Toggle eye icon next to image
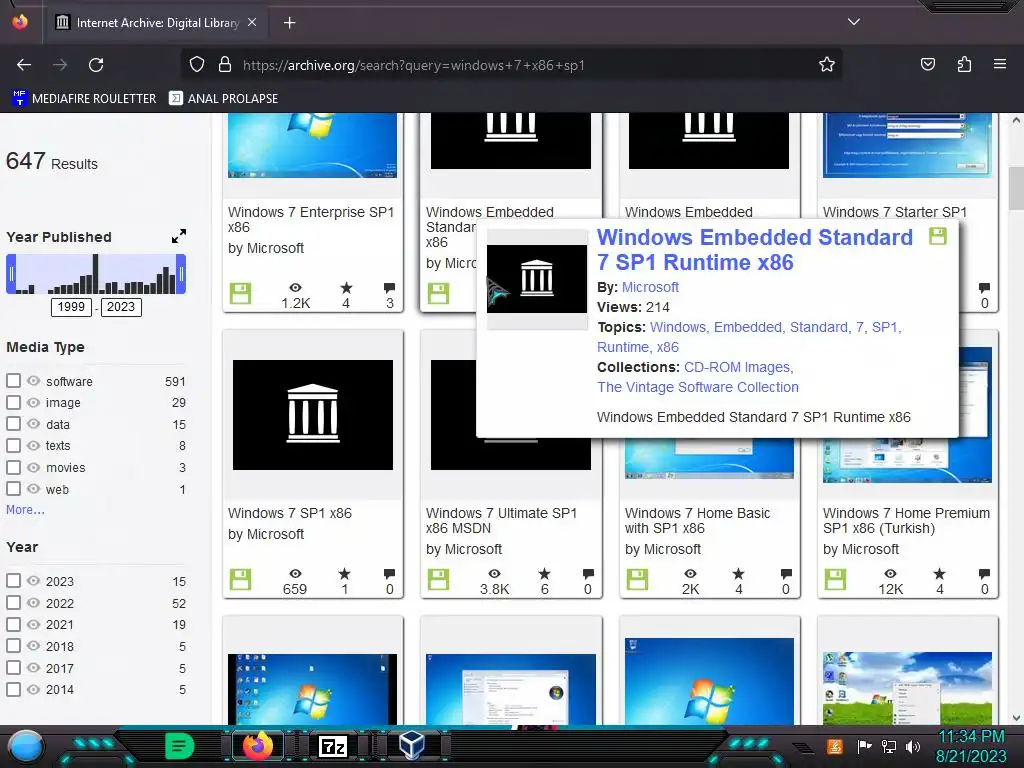 (33, 402)
